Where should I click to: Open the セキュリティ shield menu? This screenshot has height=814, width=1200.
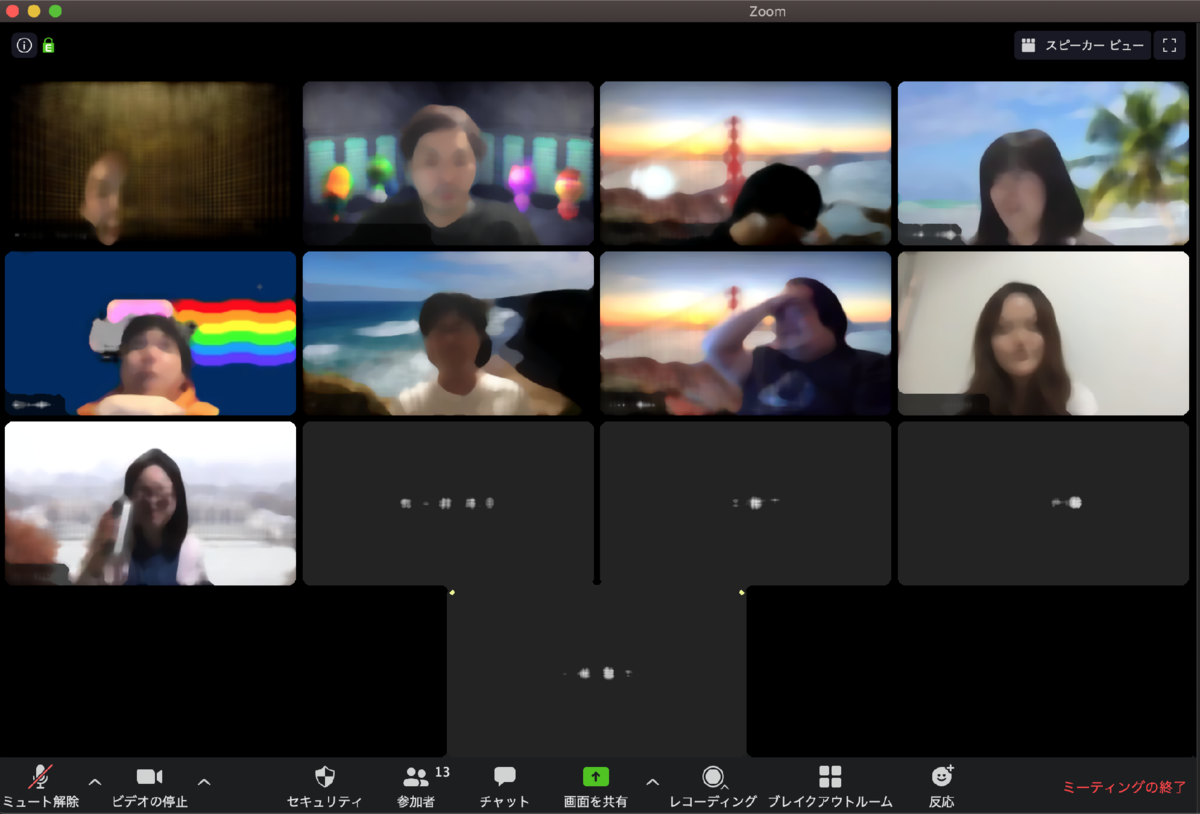[324, 786]
